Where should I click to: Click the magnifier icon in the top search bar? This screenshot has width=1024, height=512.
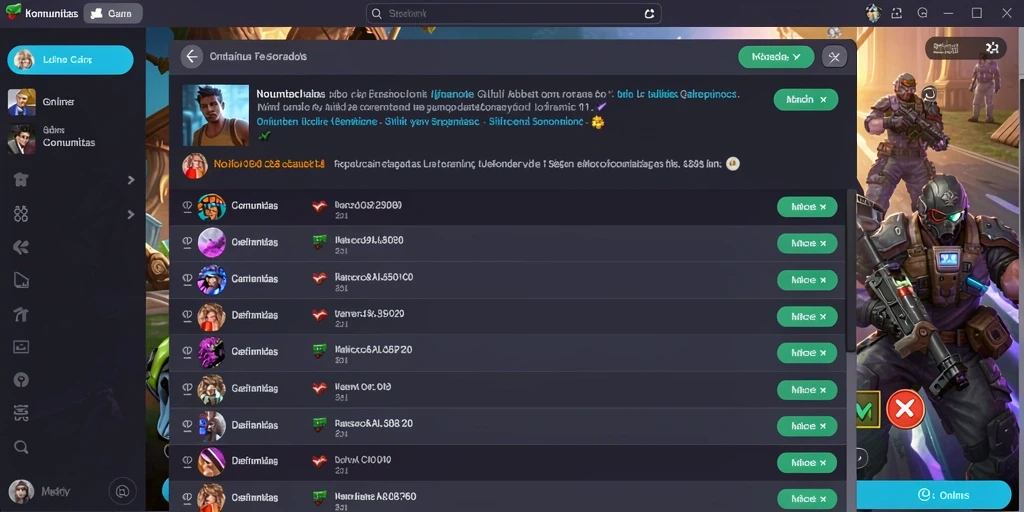click(377, 13)
